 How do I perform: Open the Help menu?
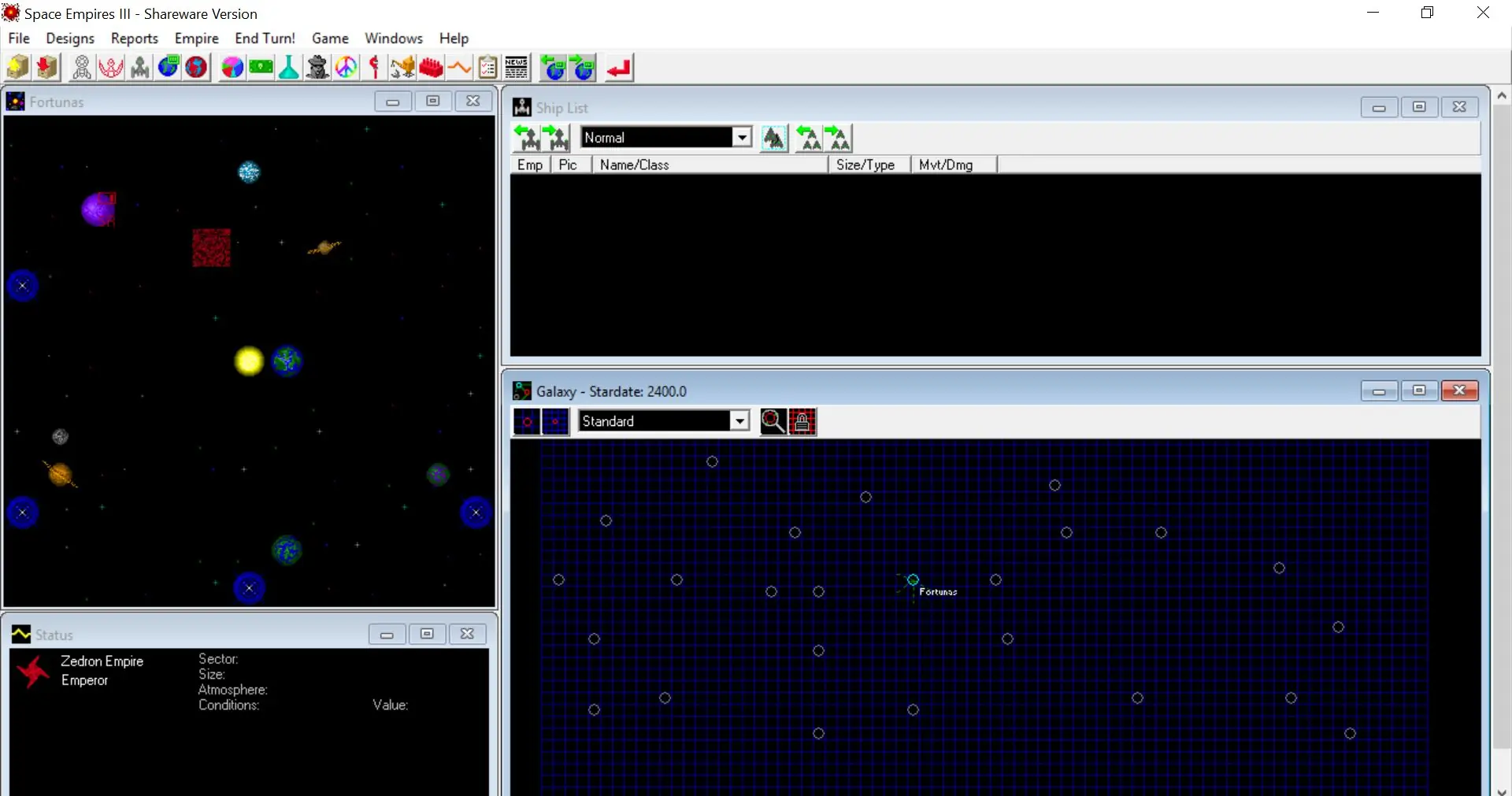454,38
